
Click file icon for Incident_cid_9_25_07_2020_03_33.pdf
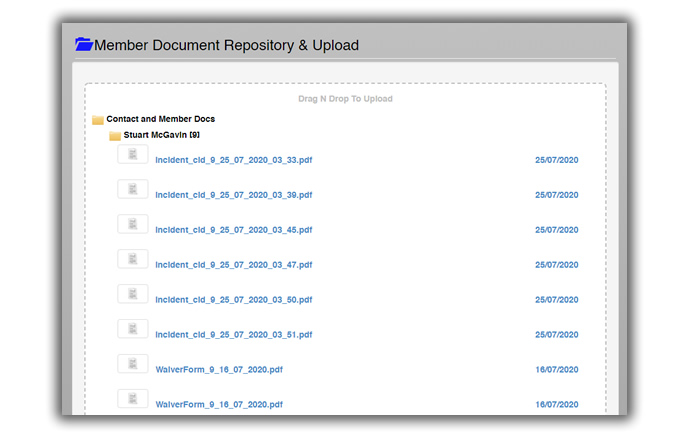tap(133, 154)
